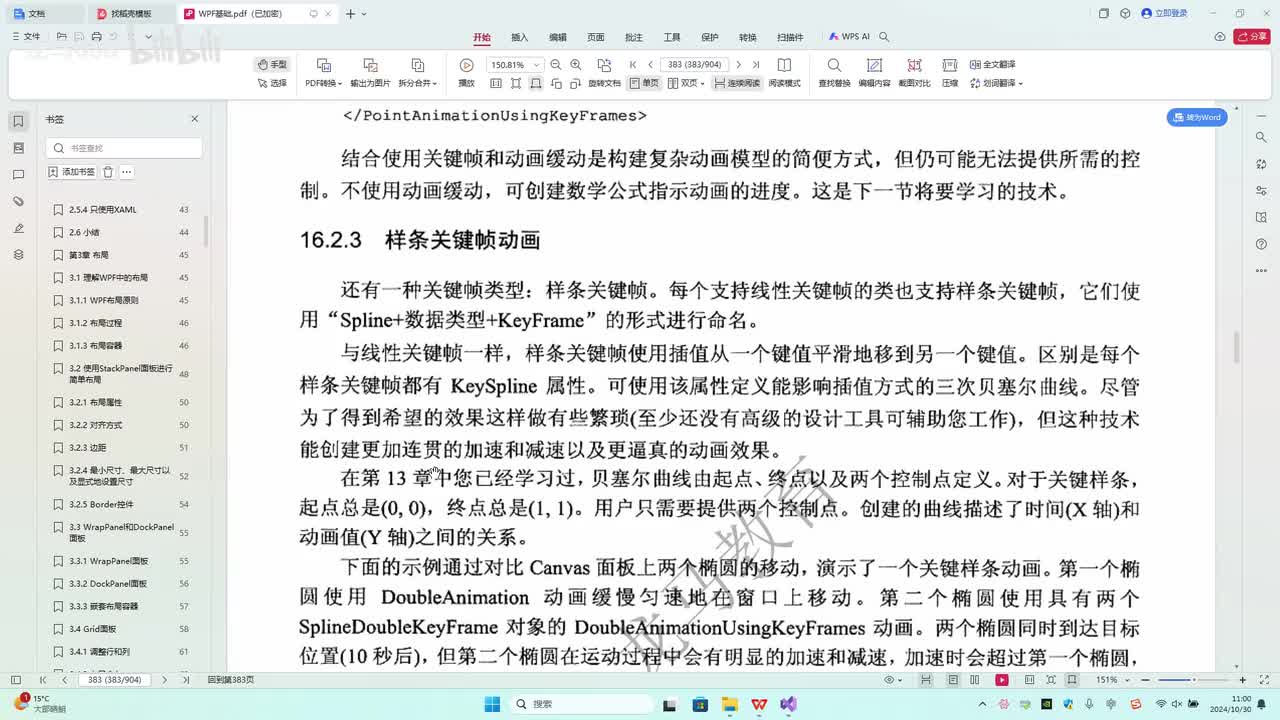1280x720 pixels.
Task: Click the ribbon page number field
Action: [x=694, y=64]
